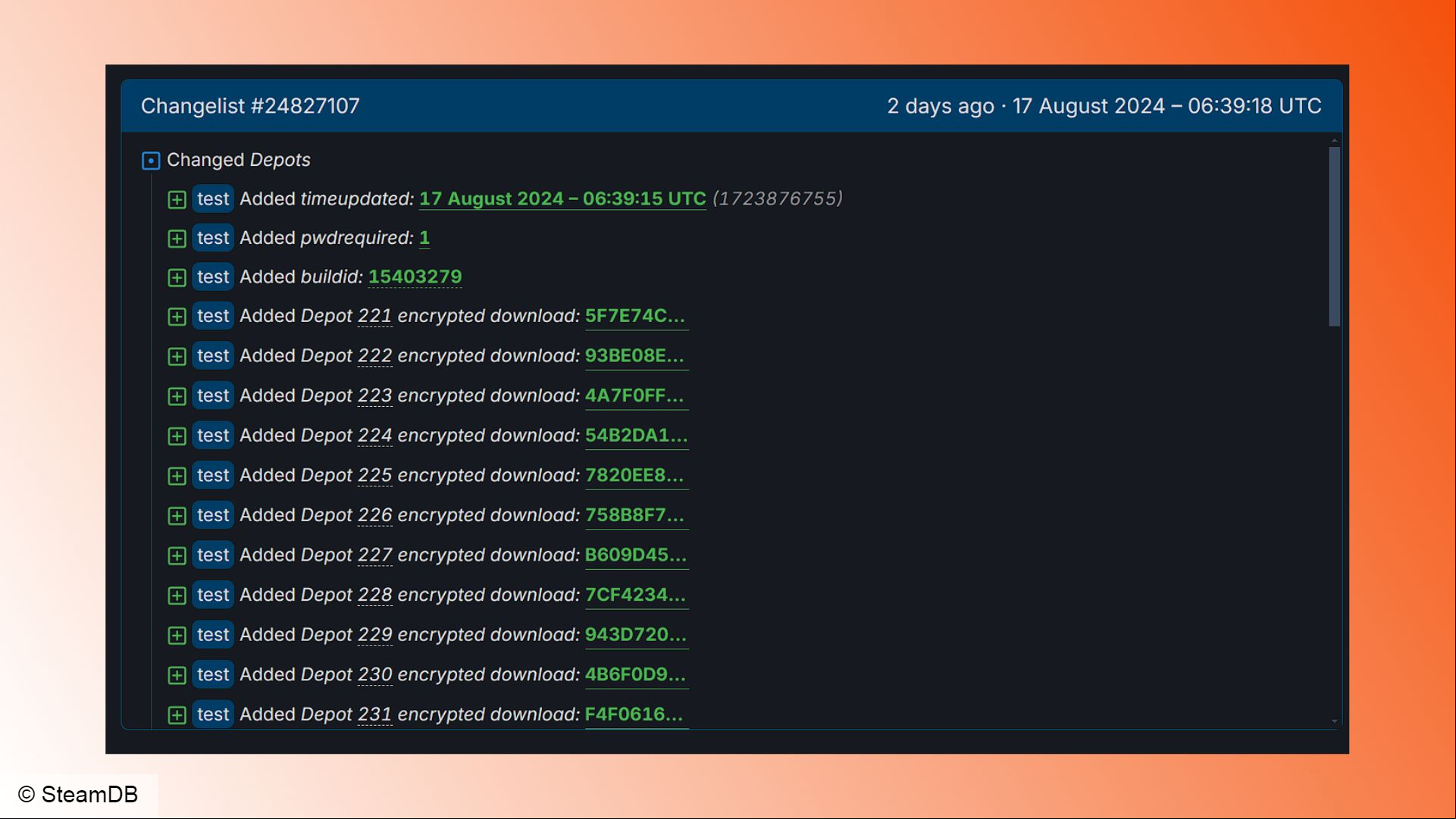The height and width of the screenshot is (819, 1456).
Task: Click plus icon on Depot 226 row
Action: pyautogui.click(x=177, y=516)
